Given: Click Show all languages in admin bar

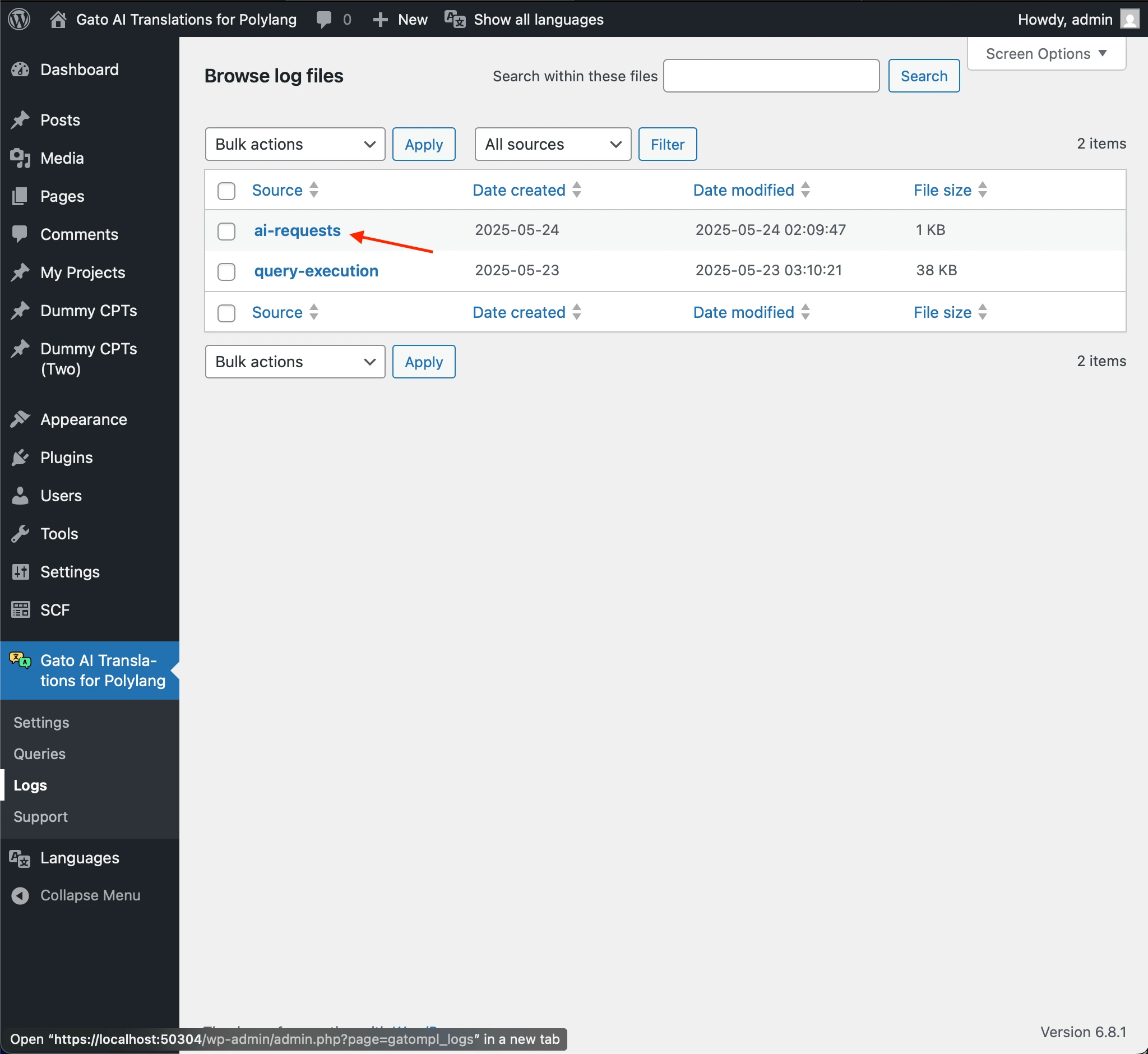Looking at the screenshot, I should pos(538,20).
